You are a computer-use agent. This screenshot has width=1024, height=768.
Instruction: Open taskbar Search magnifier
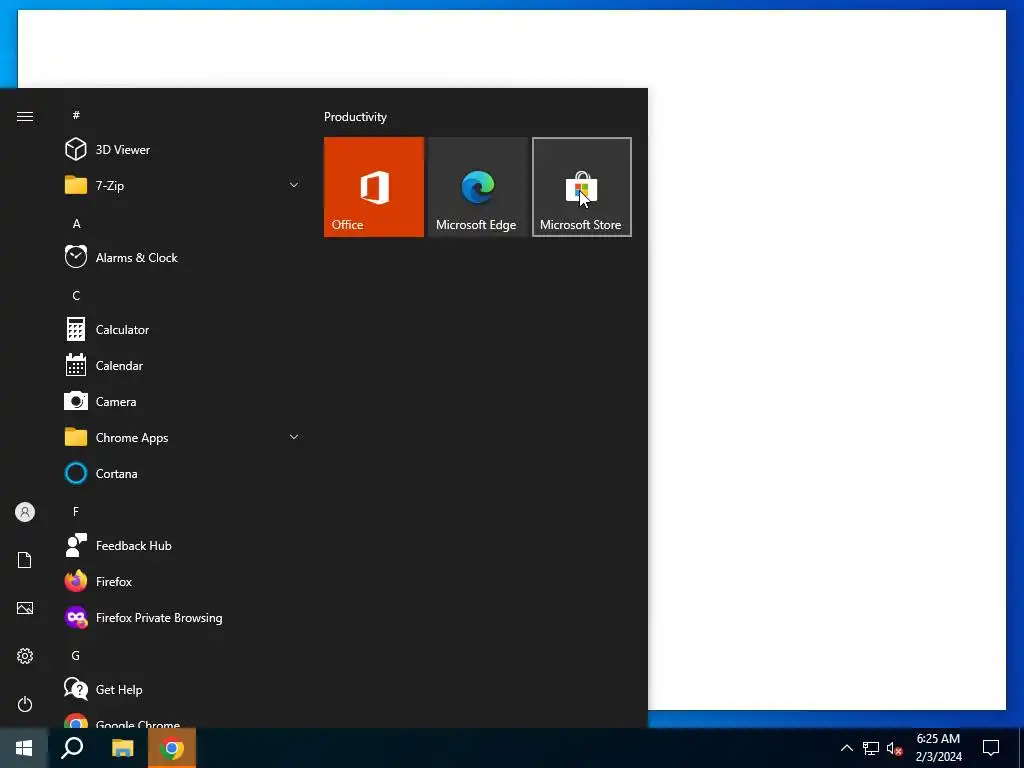coord(72,748)
